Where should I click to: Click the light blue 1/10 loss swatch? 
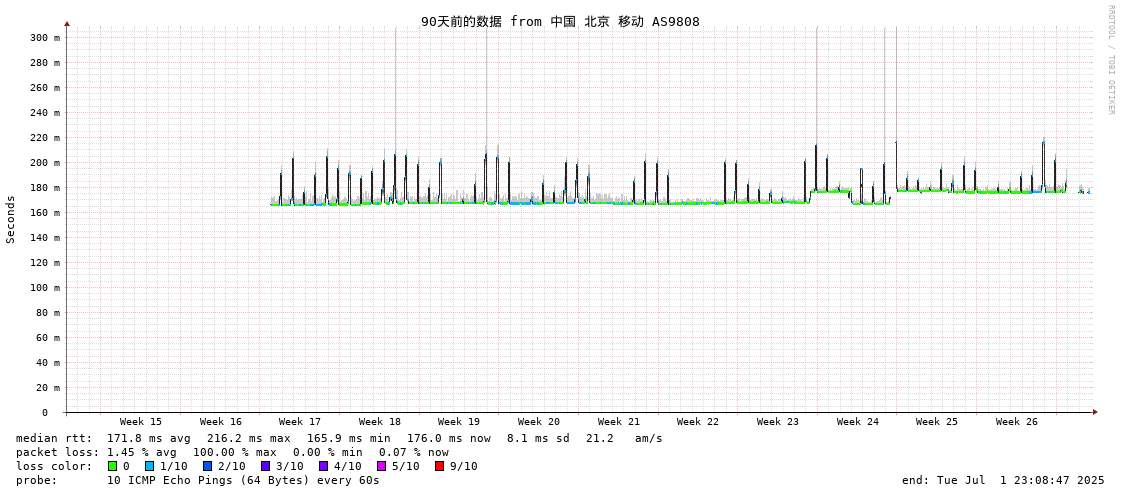pos(149,466)
